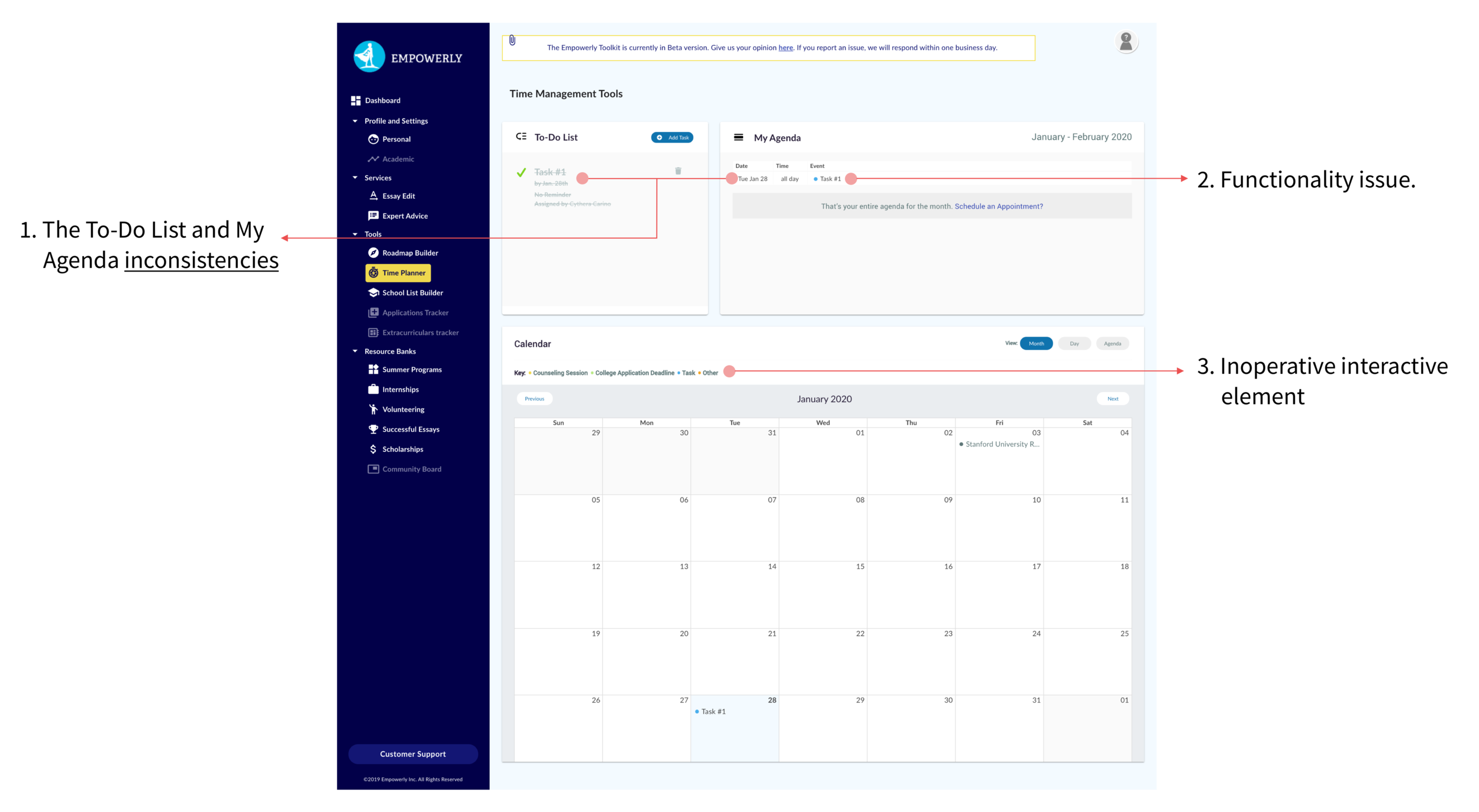Open the user profile avatar
Viewport: 1479px width, 812px height.
(x=1126, y=42)
